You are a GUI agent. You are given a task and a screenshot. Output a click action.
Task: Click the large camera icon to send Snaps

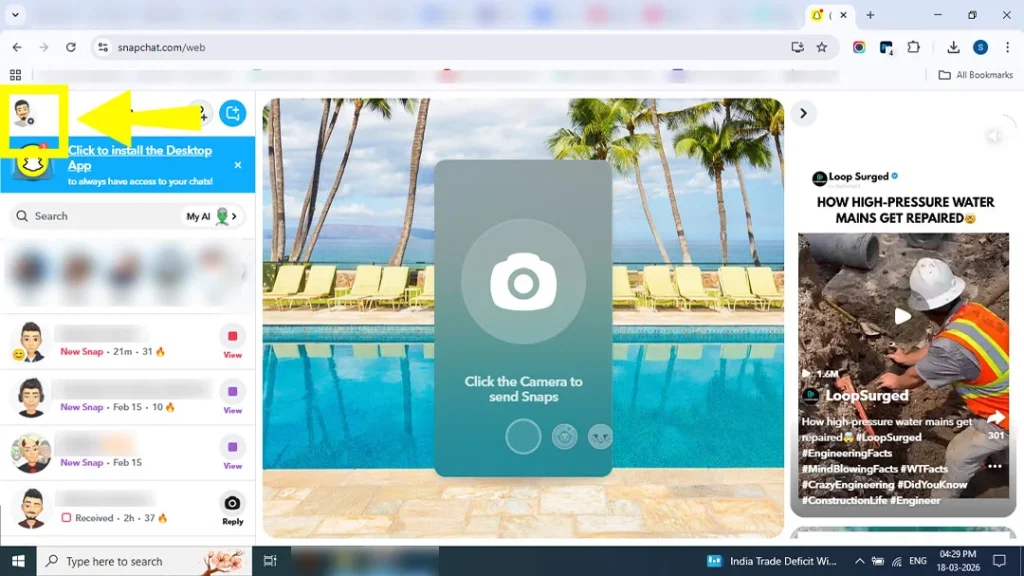(x=523, y=283)
